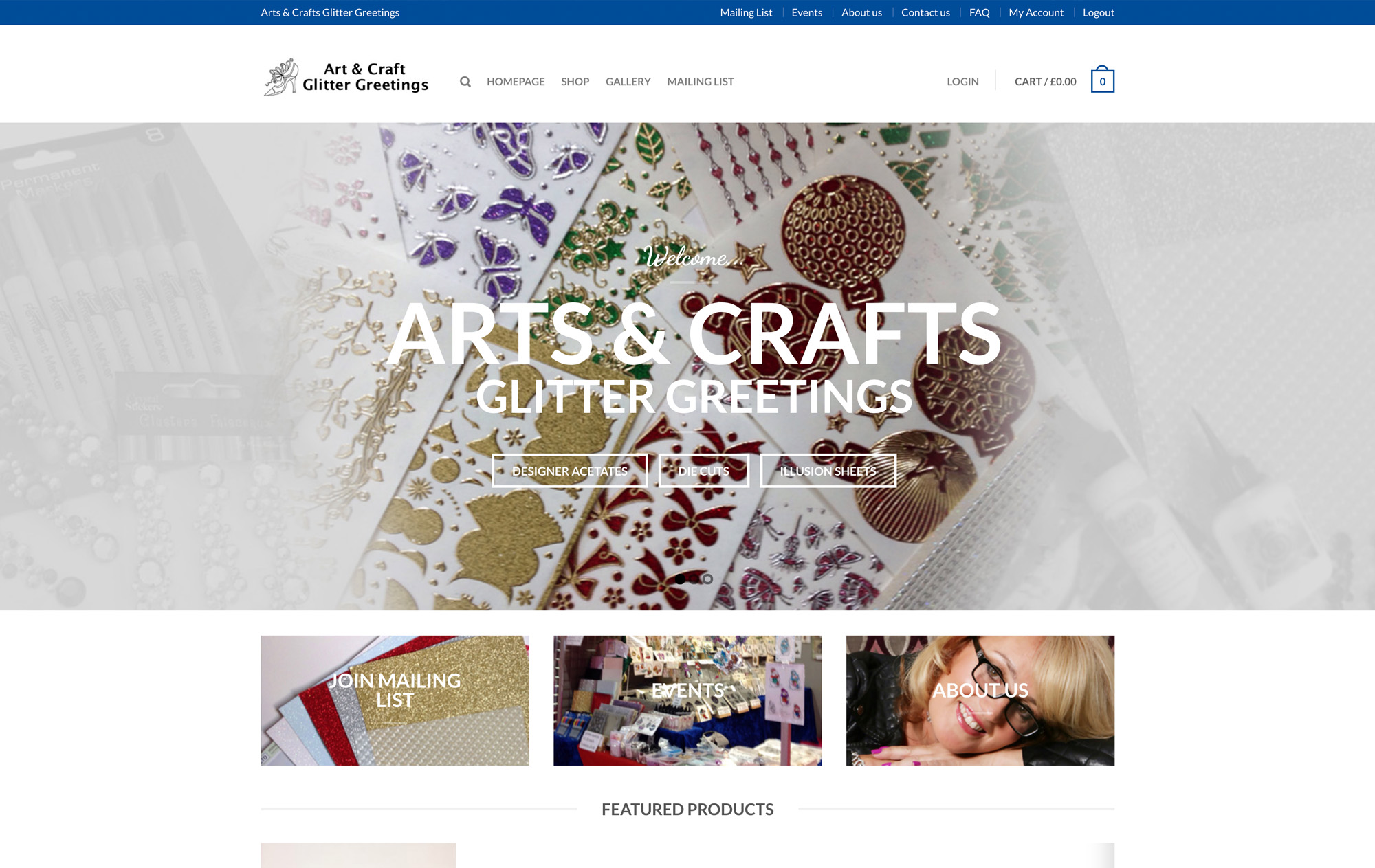1375x868 pixels.
Task: Open the Join Mailing List banner
Action: [x=395, y=700]
